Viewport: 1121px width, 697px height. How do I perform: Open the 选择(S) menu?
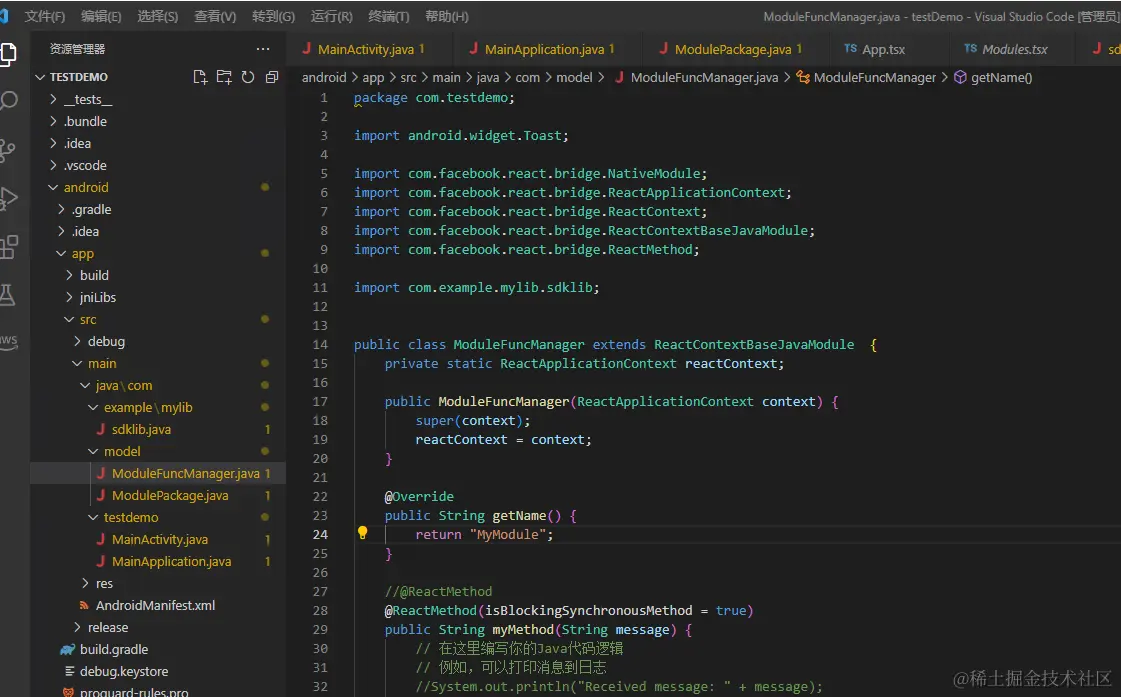(x=157, y=16)
